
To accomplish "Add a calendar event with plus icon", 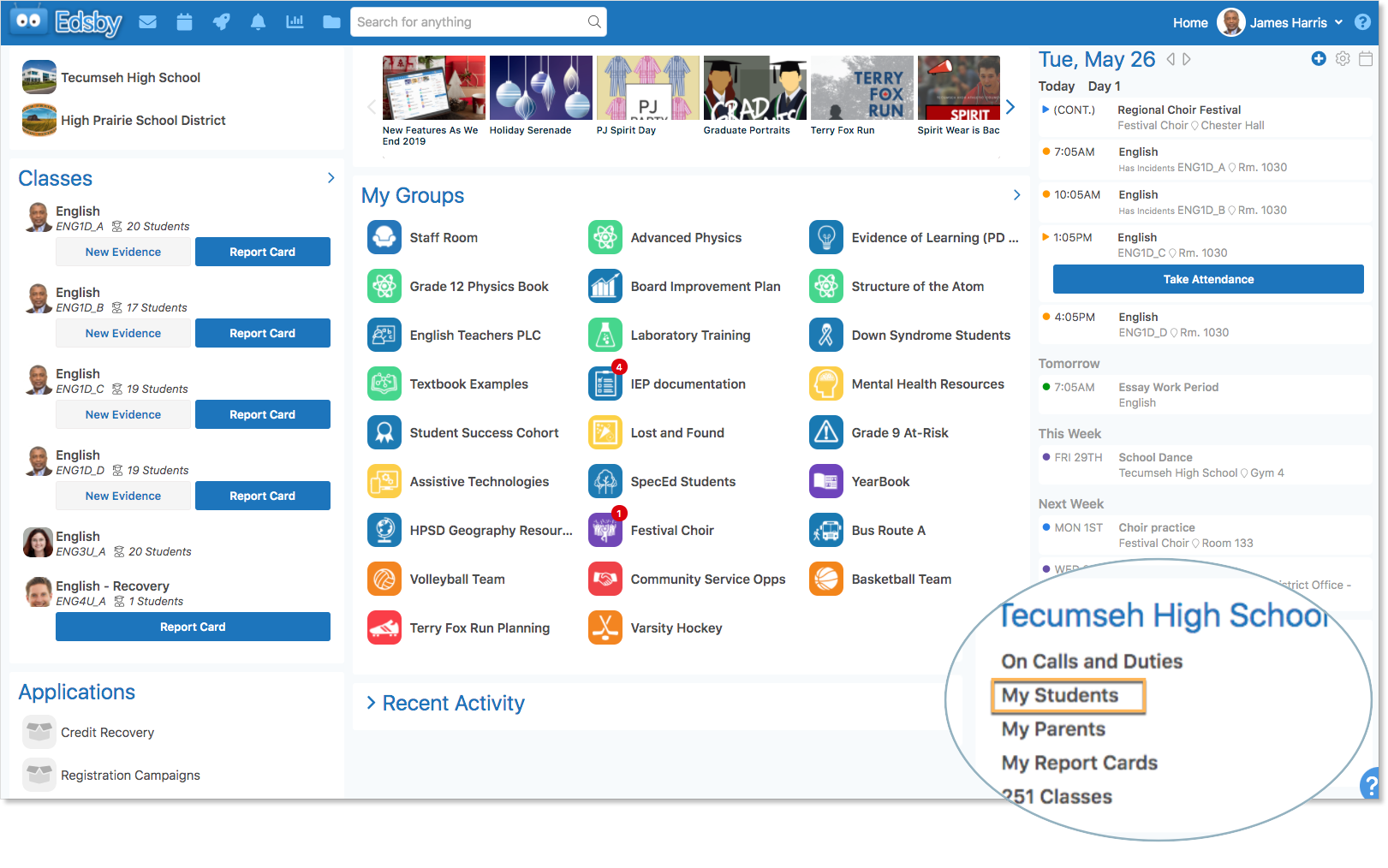I will [x=1319, y=58].
